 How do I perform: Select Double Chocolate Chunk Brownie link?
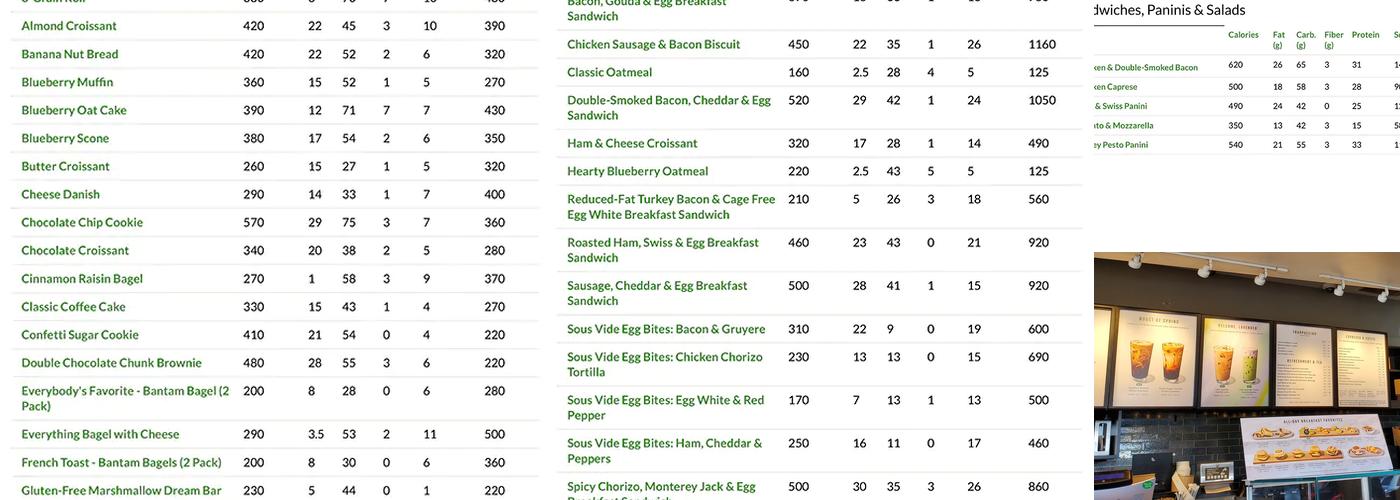(x=111, y=363)
